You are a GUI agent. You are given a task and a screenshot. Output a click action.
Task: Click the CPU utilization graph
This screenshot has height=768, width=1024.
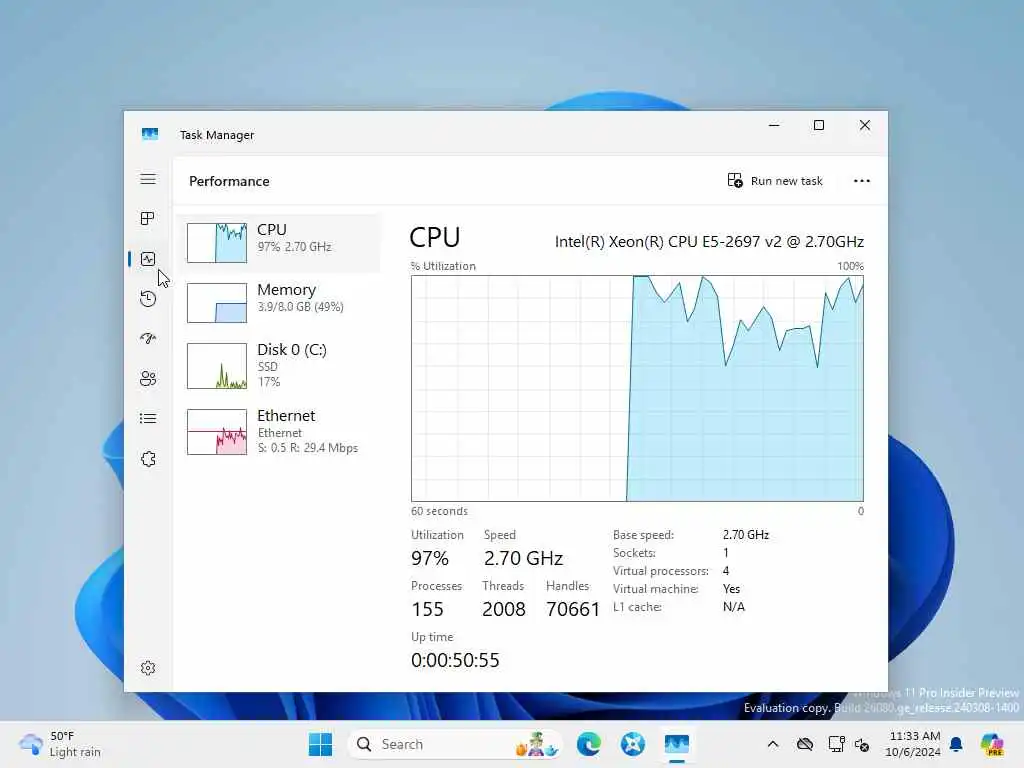click(637, 389)
